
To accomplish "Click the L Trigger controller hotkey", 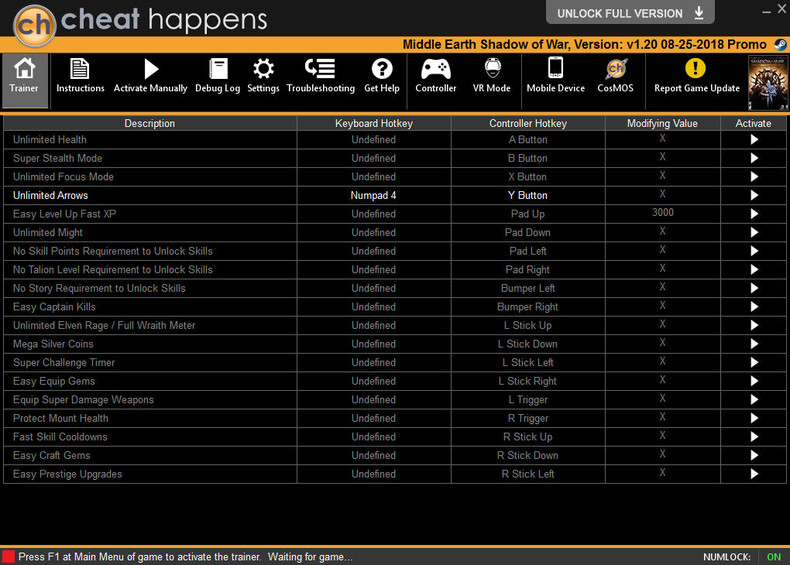I will point(528,400).
